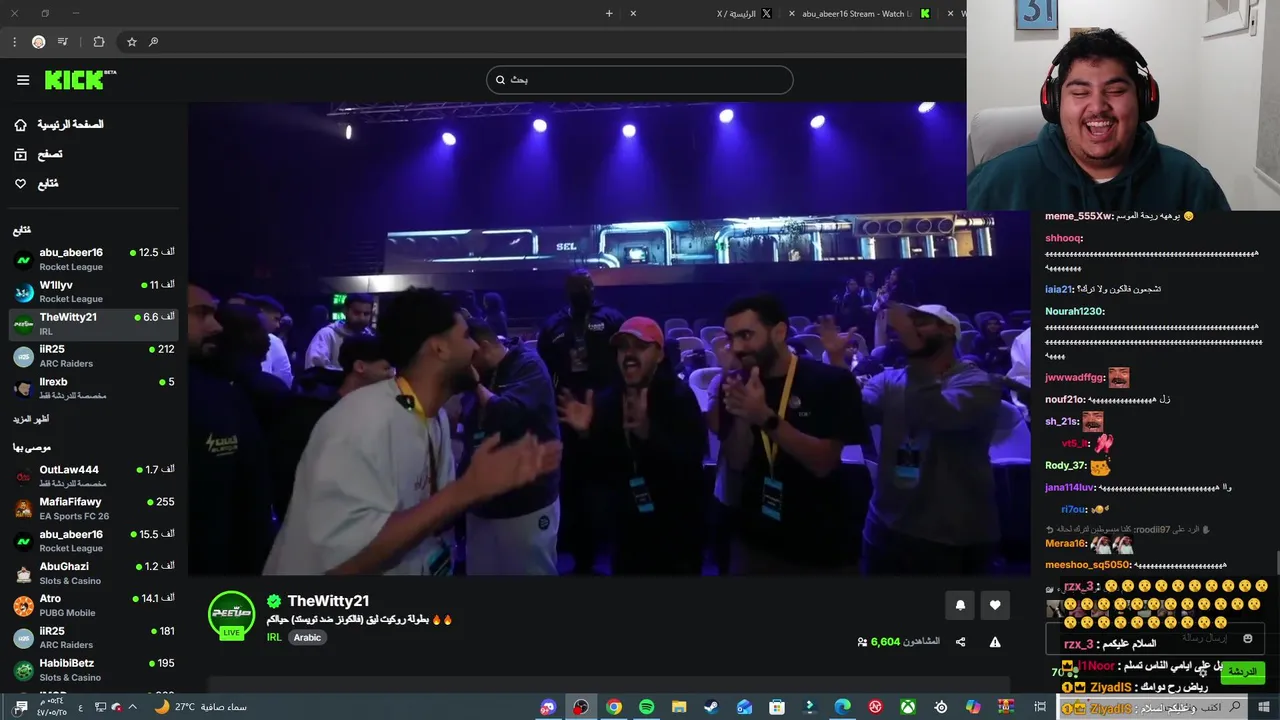1280x720 pixels.
Task: Select TheWitty21 in followed channels list
Action: click(x=93, y=324)
